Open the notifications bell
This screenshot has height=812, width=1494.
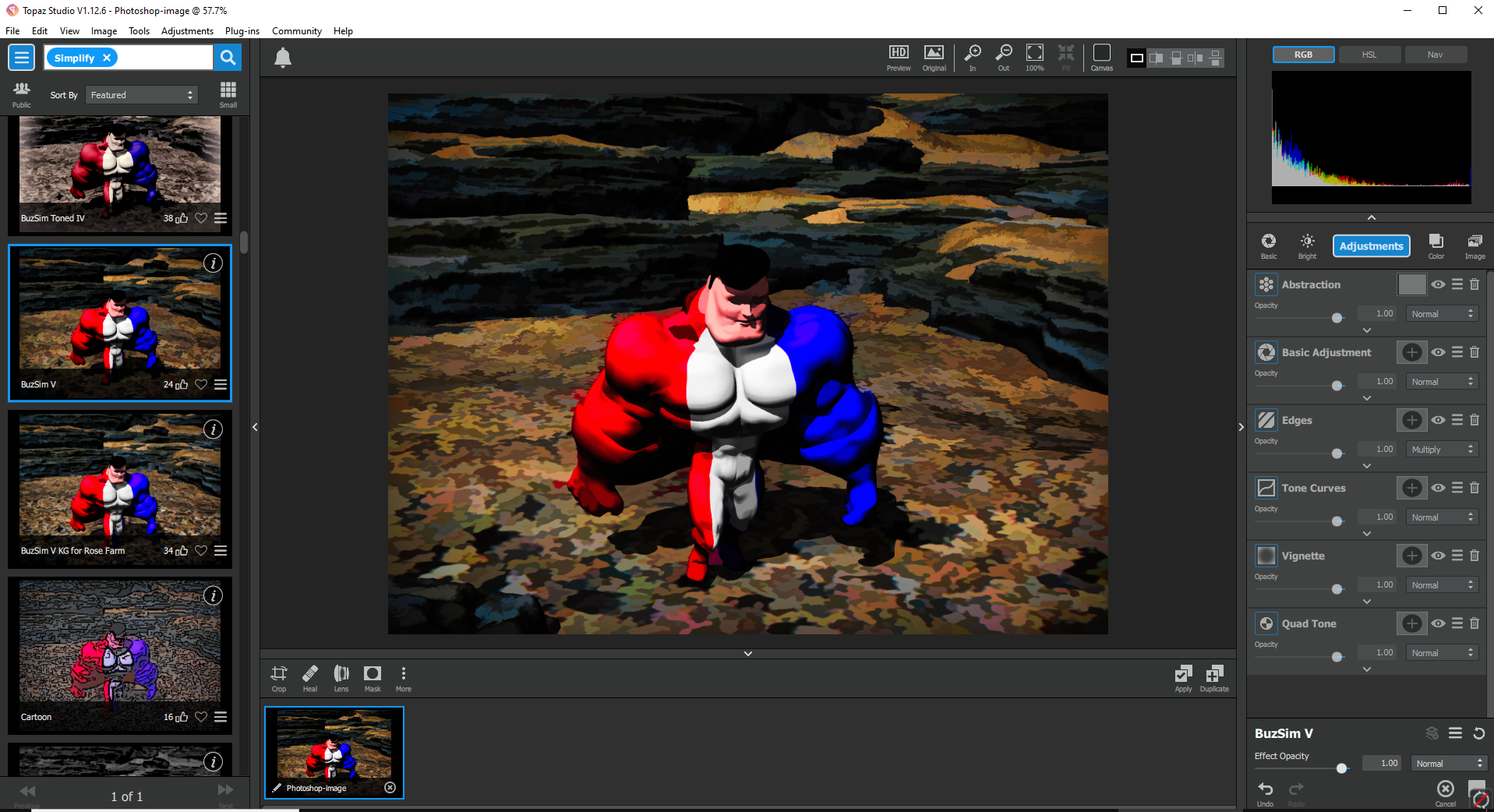coord(283,58)
